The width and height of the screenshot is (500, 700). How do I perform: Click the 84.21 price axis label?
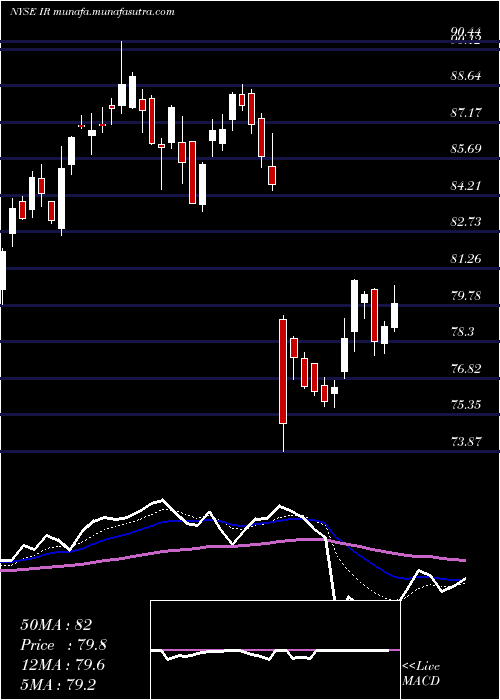point(466,185)
